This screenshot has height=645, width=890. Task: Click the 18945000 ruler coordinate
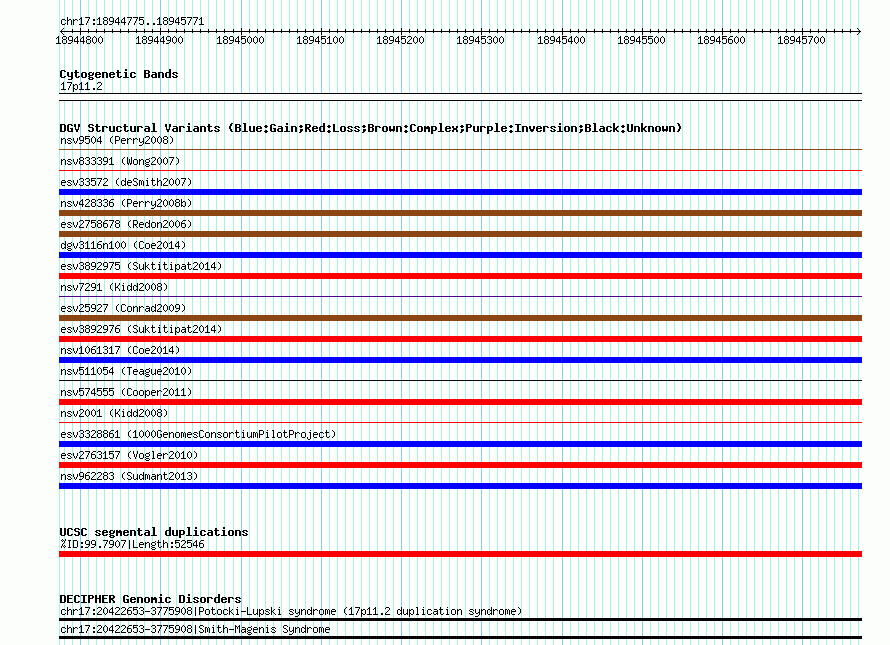coord(240,40)
